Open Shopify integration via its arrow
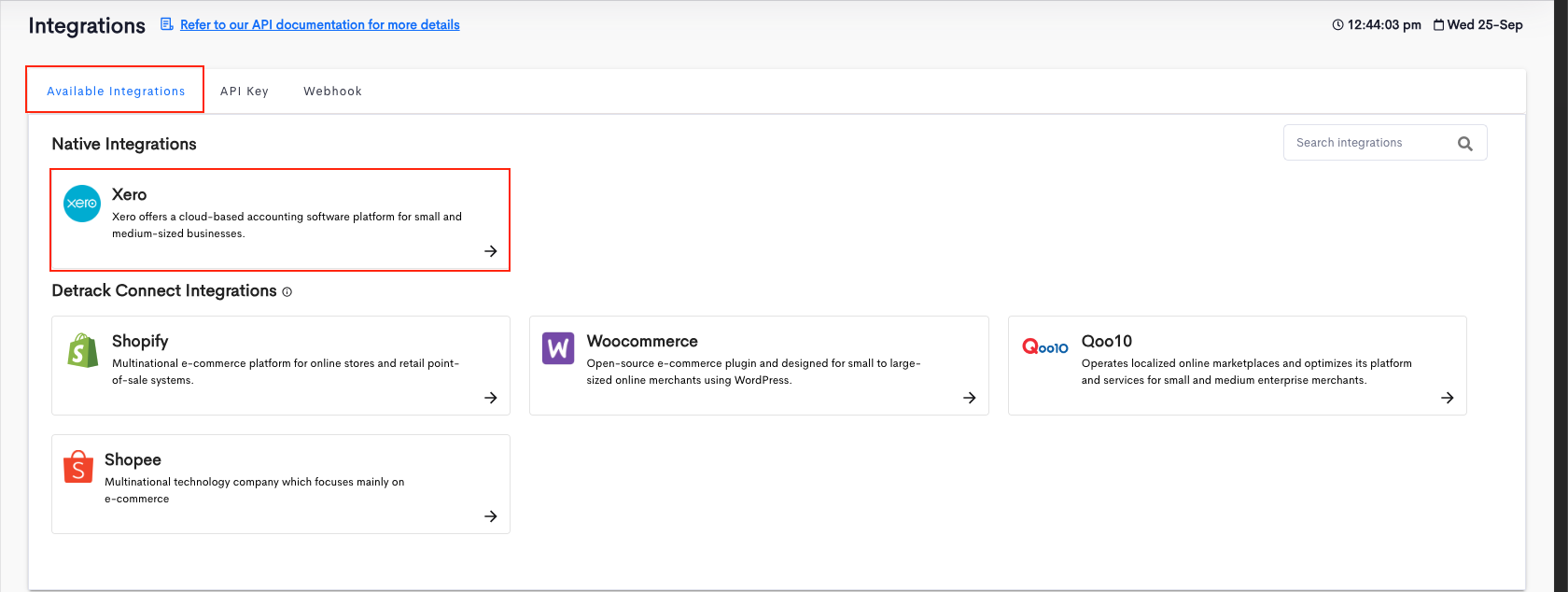Viewport: 1568px width, 592px height. [x=491, y=398]
